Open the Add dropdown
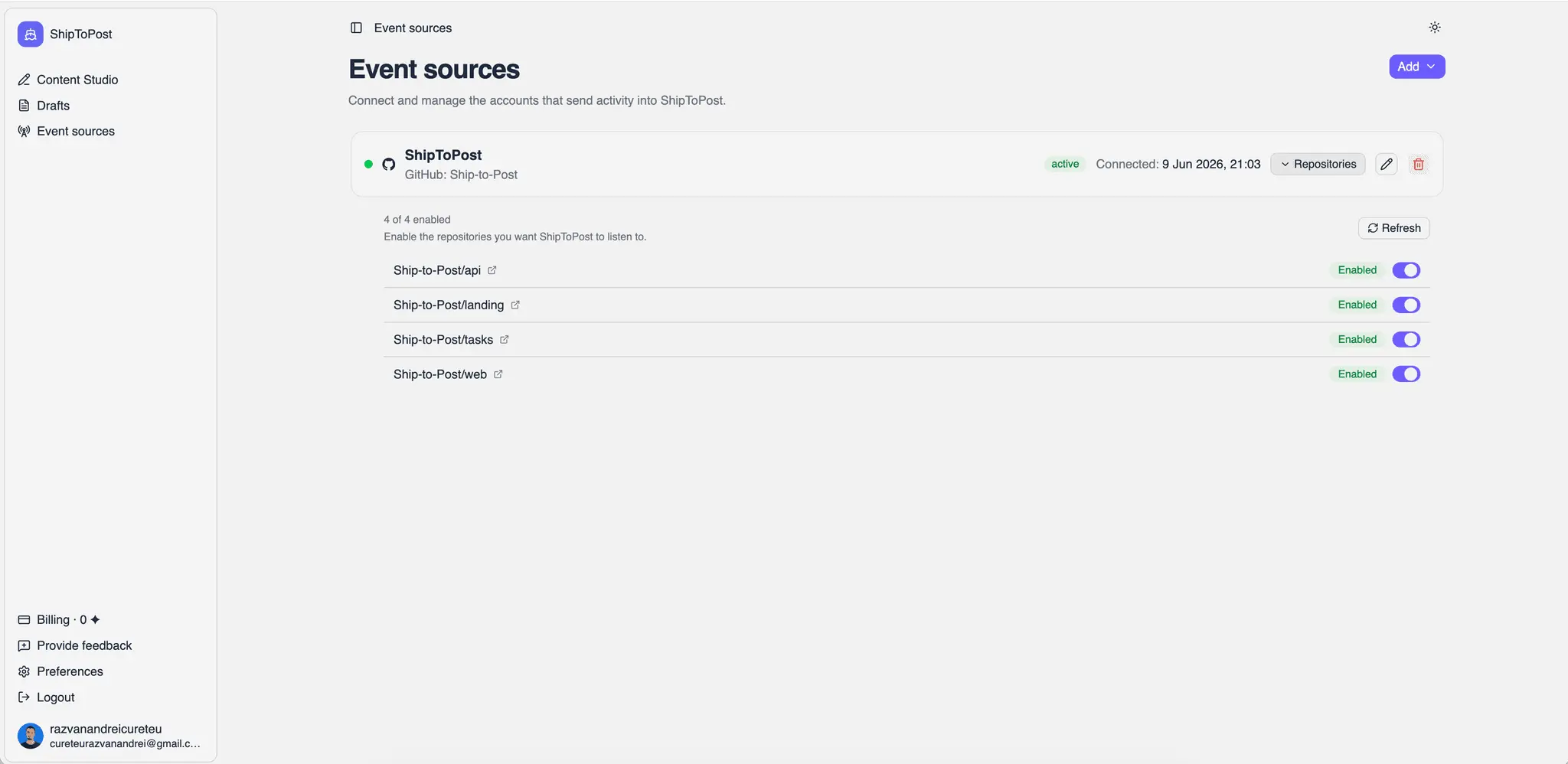Viewport: 1568px width, 764px height. [1417, 67]
